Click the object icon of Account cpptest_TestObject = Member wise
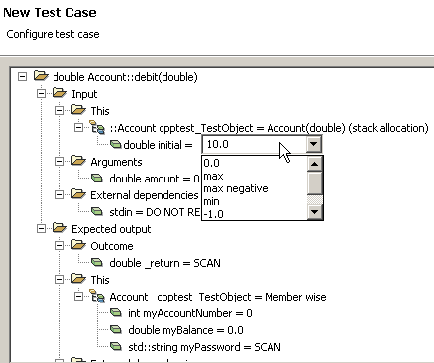This screenshot has width=434, height=363. [x=97, y=296]
